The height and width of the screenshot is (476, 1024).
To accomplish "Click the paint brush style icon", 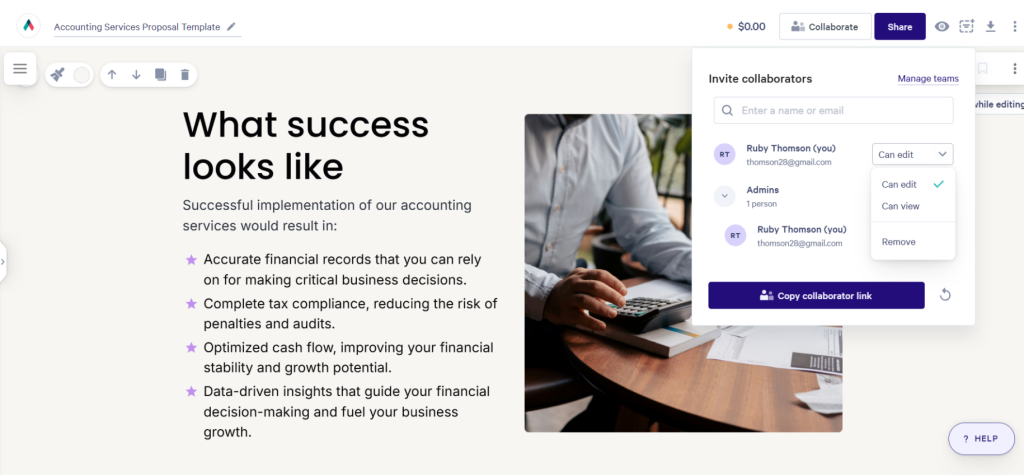I will [58, 75].
